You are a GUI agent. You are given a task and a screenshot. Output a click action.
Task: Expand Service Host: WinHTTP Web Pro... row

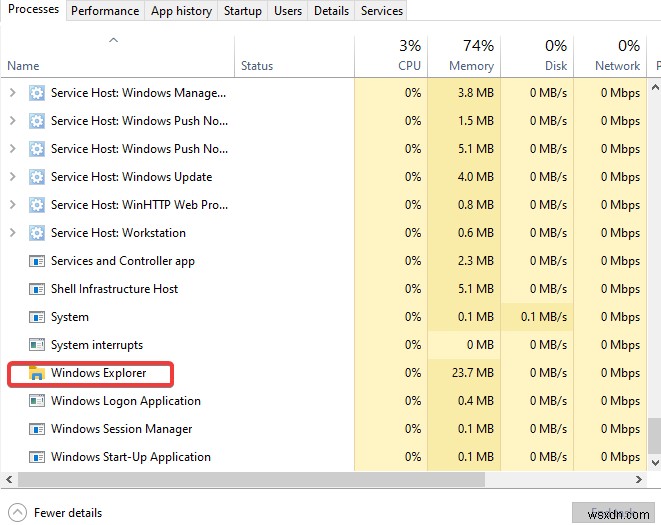coord(13,205)
